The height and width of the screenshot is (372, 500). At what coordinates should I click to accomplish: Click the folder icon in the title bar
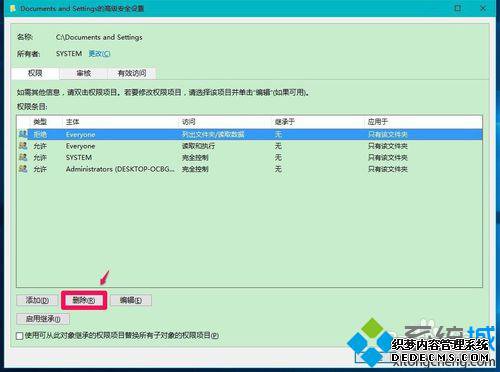[x=13, y=8]
